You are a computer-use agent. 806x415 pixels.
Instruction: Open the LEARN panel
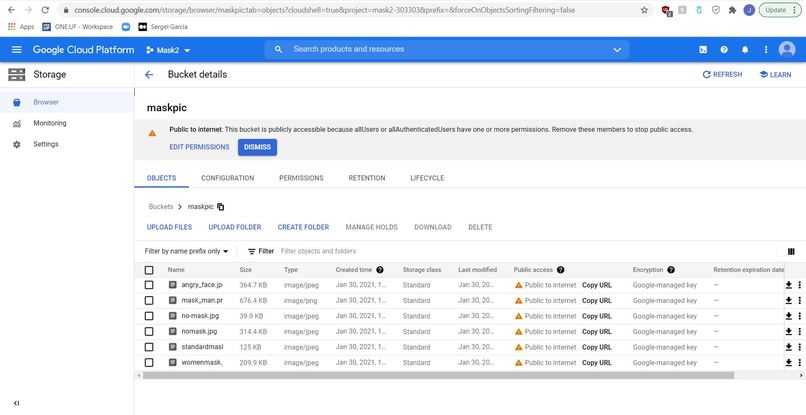[x=775, y=75]
